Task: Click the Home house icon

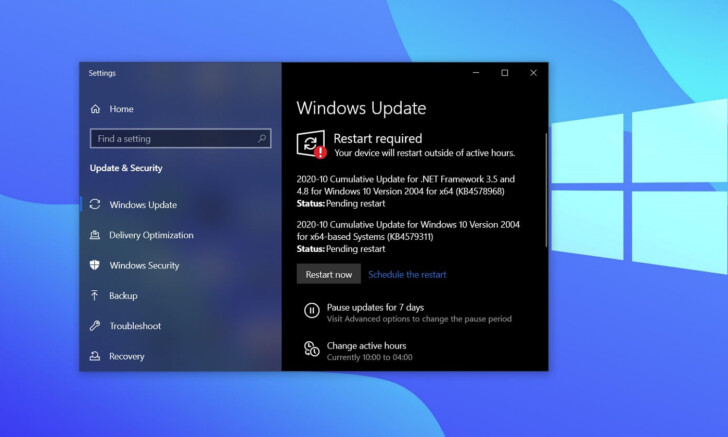Action: click(x=95, y=109)
